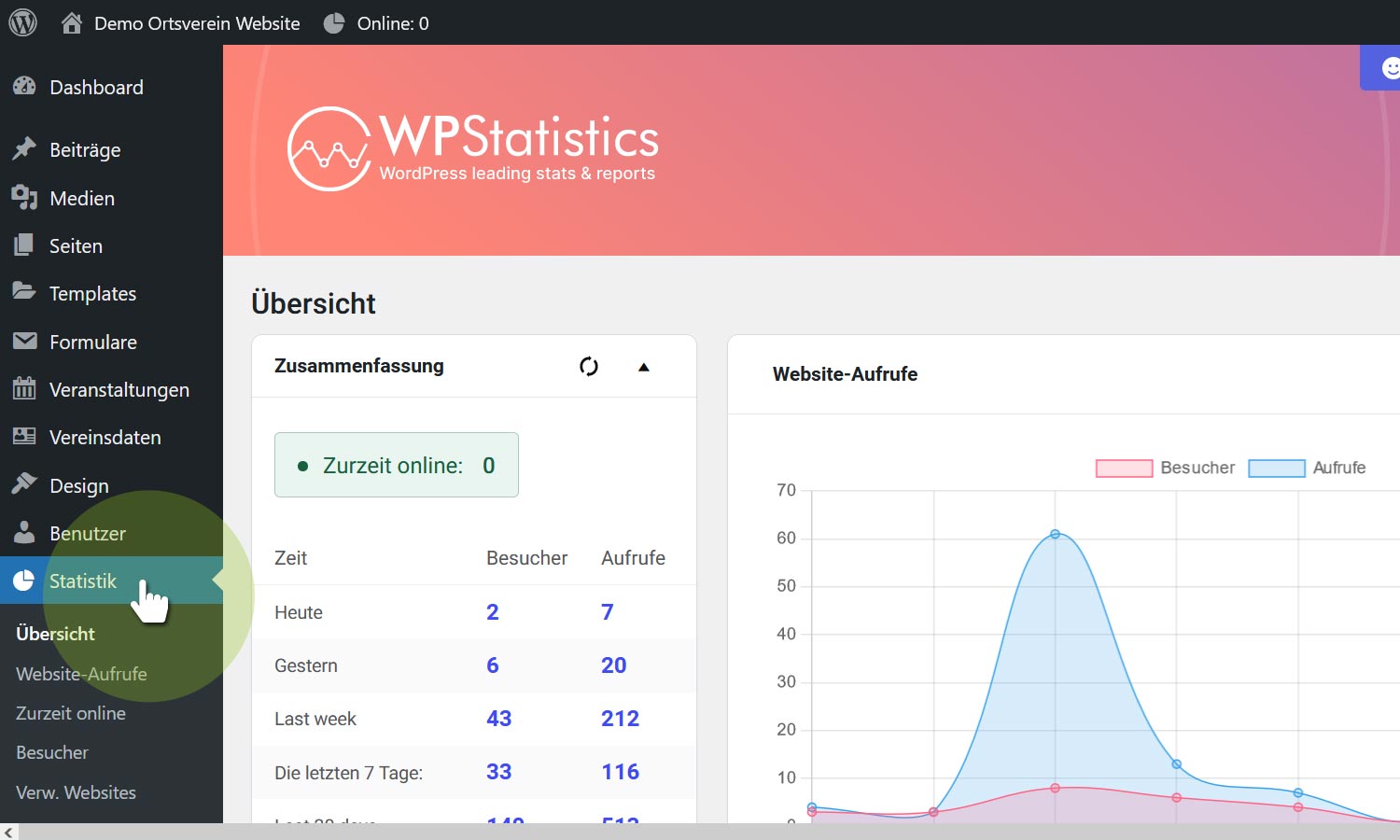Viewport: 1400px width, 840px height.
Task: Click the Dashboard gauge icon
Action: click(x=24, y=87)
